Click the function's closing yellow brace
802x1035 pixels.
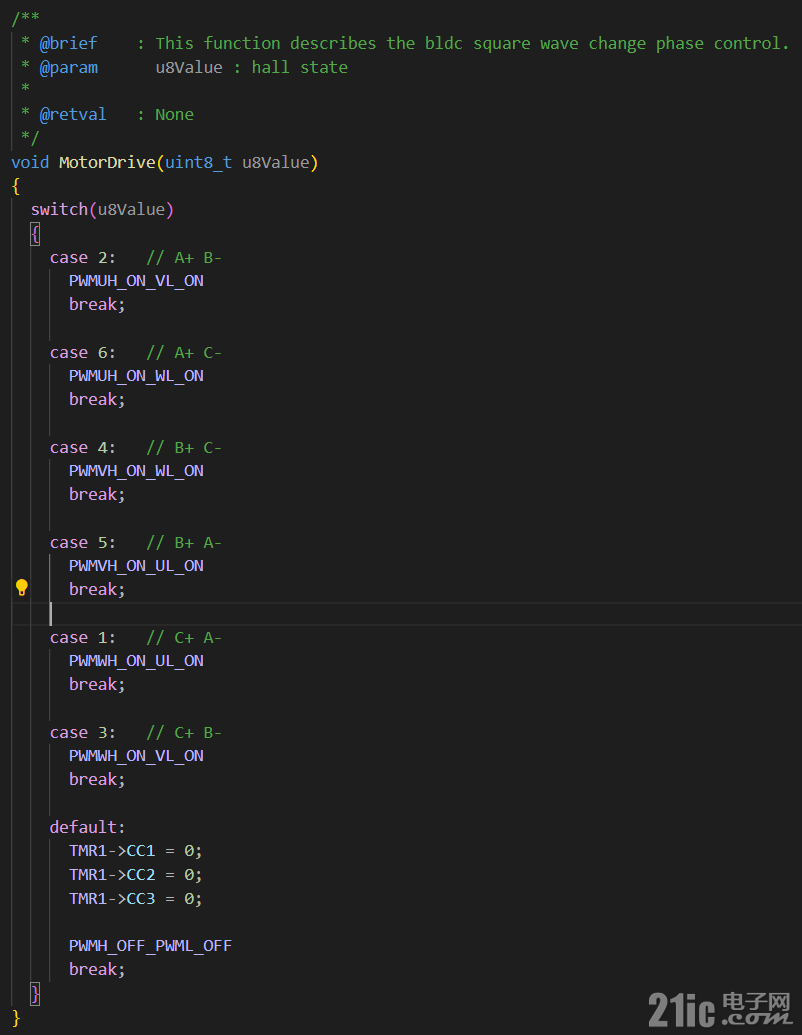point(16,1018)
